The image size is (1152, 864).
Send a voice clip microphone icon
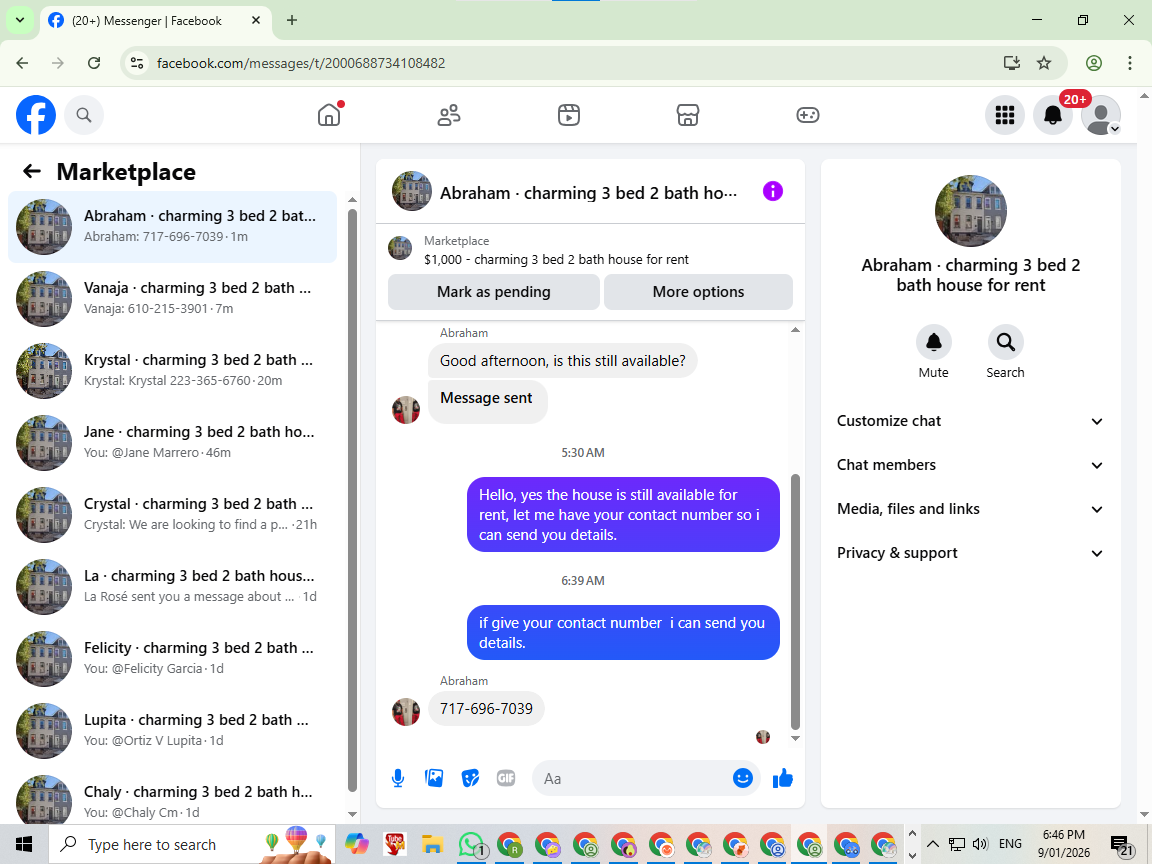pos(398,778)
